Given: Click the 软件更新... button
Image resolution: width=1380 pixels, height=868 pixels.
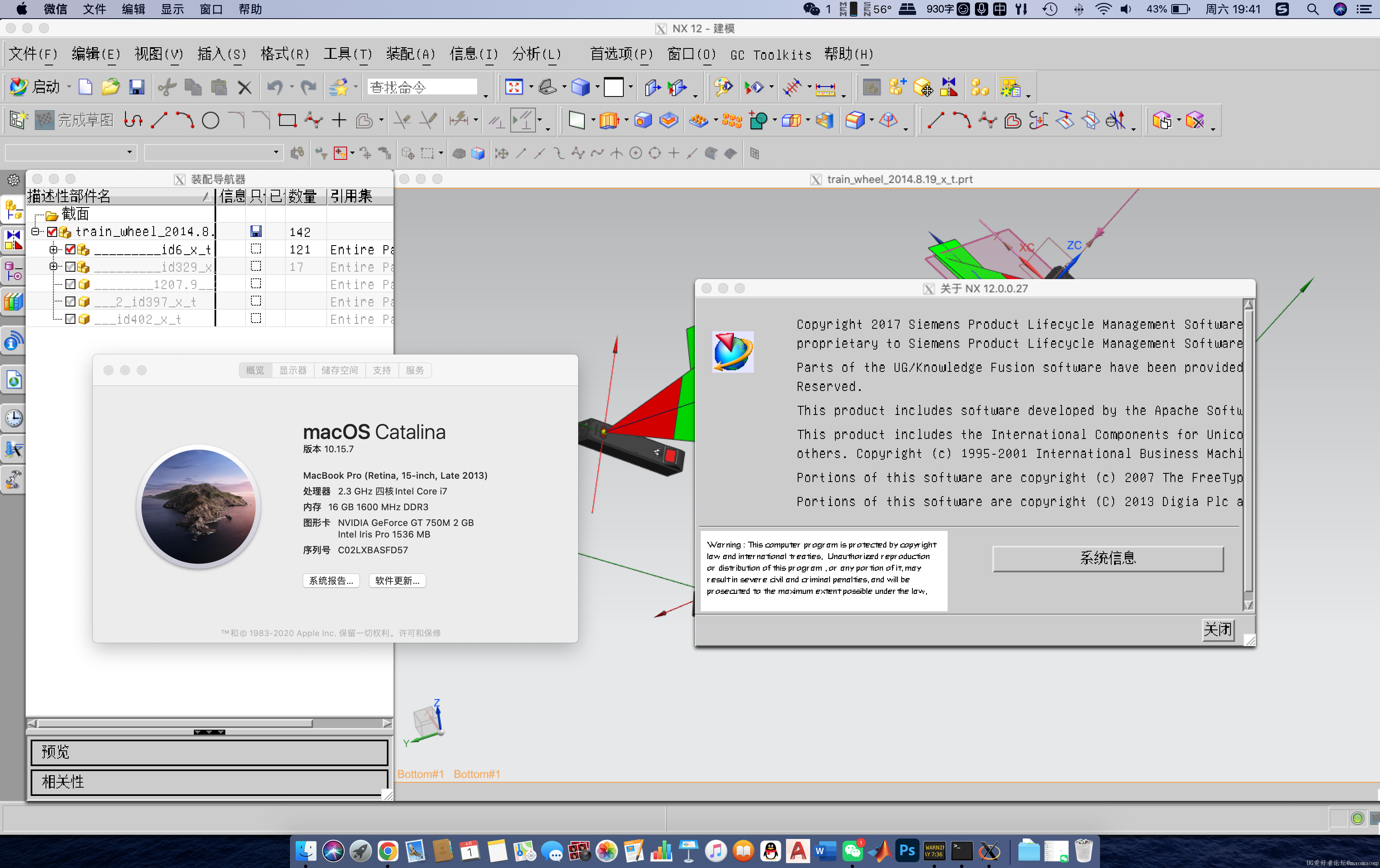Looking at the screenshot, I should tap(397, 580).
